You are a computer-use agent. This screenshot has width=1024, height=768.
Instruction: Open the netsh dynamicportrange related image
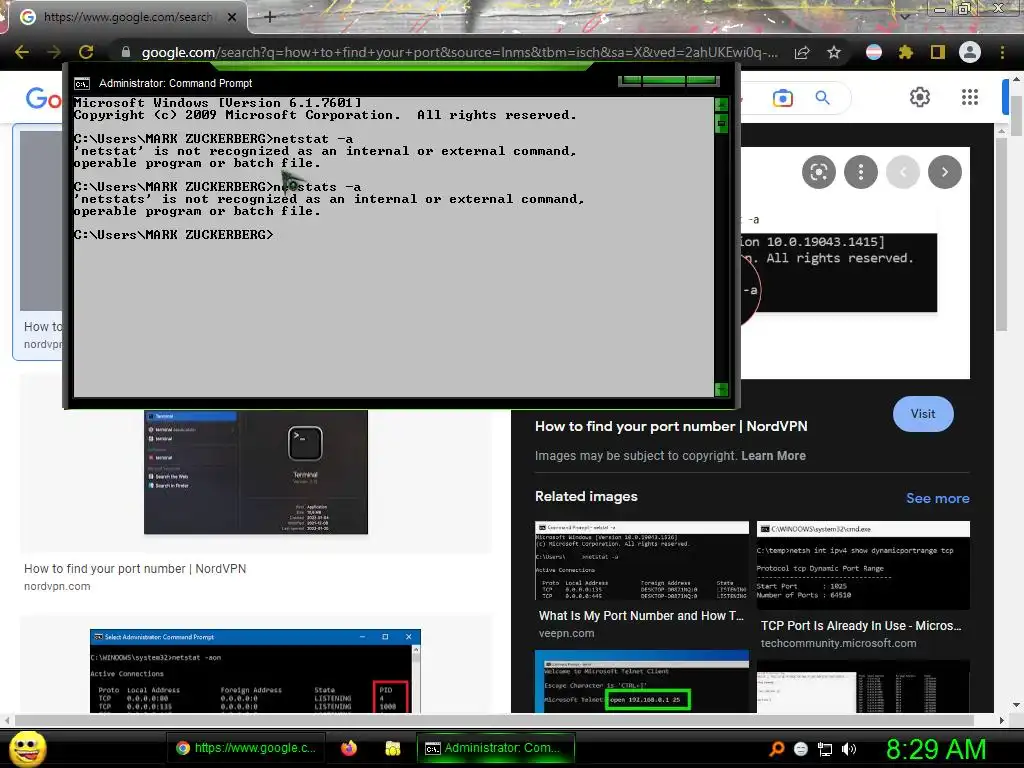tap(863, 565)
